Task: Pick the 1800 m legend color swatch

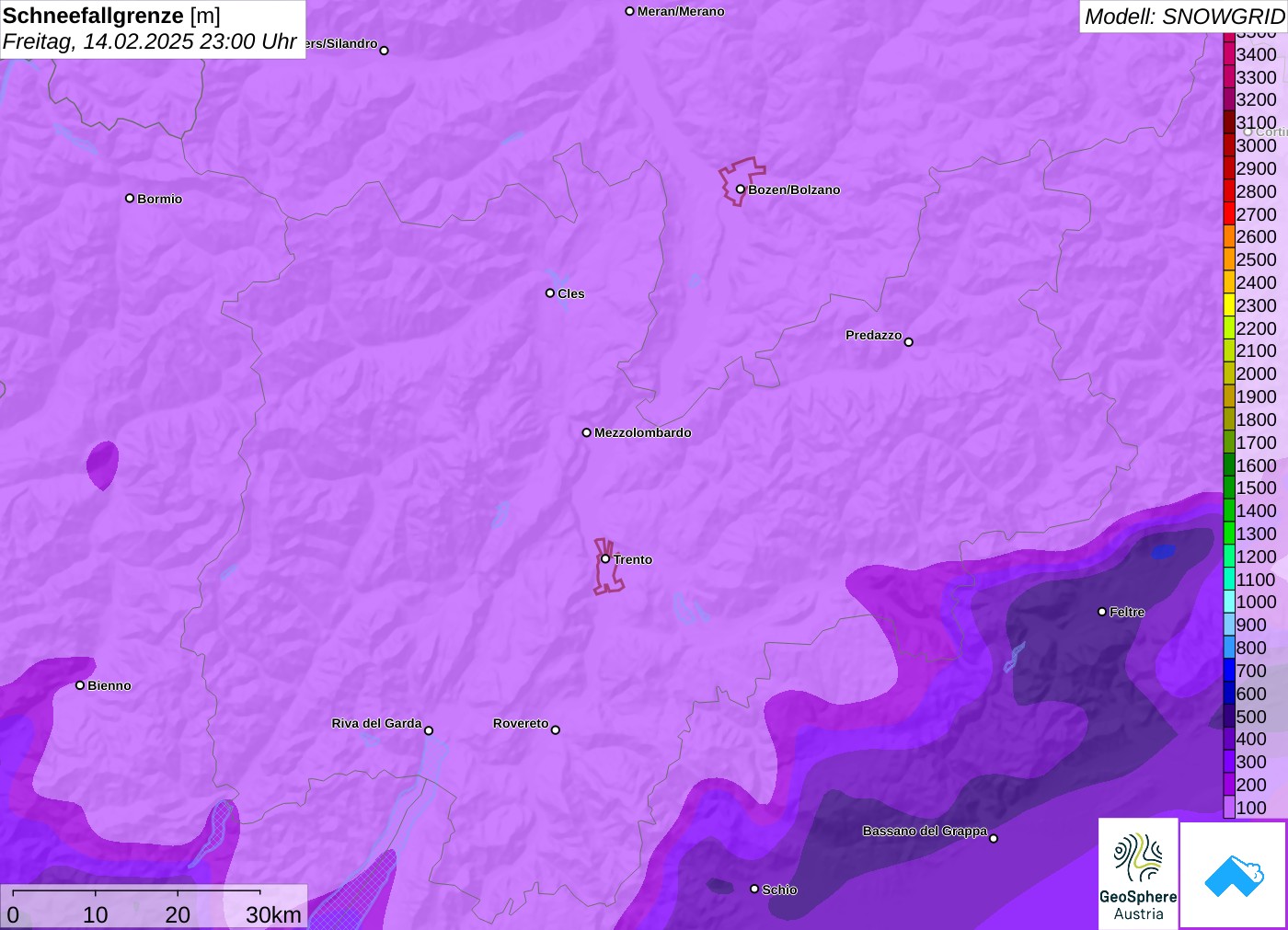Action: coord(1229,419)
